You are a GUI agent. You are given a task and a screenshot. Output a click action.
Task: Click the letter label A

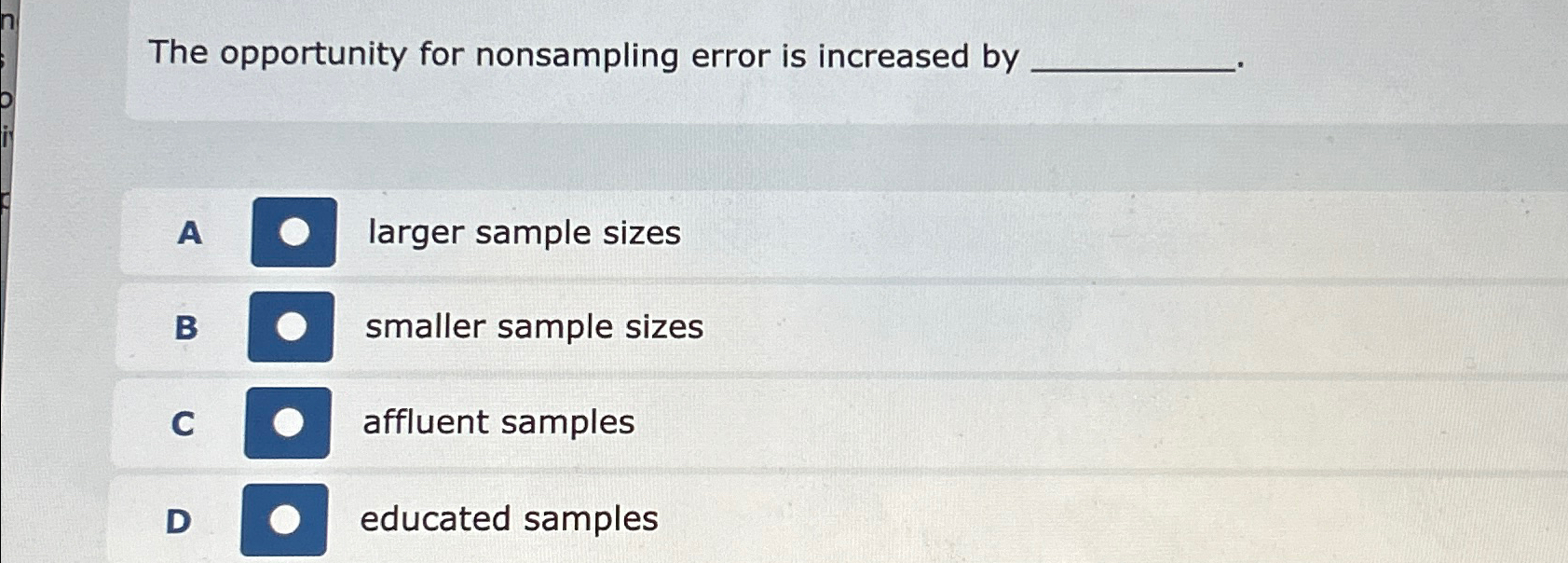(x=189, y=235)
